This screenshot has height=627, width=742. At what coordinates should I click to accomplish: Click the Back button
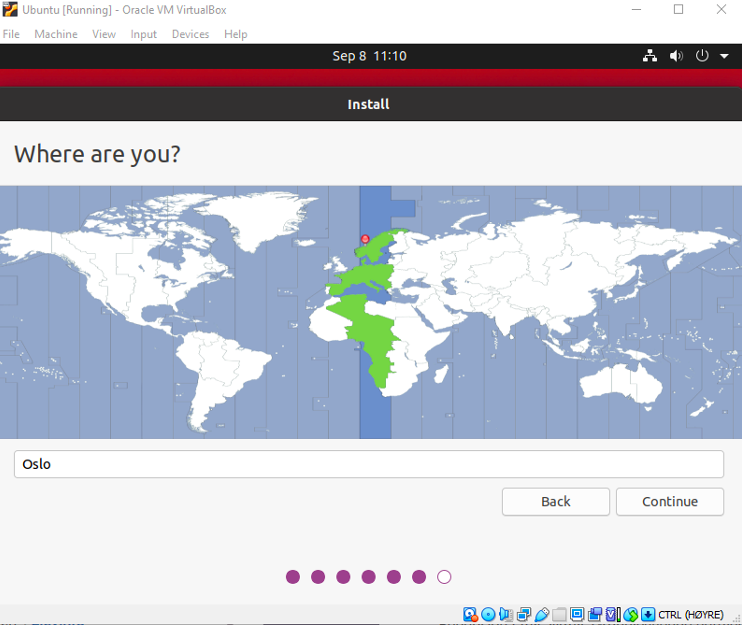[x=556, y=502]
